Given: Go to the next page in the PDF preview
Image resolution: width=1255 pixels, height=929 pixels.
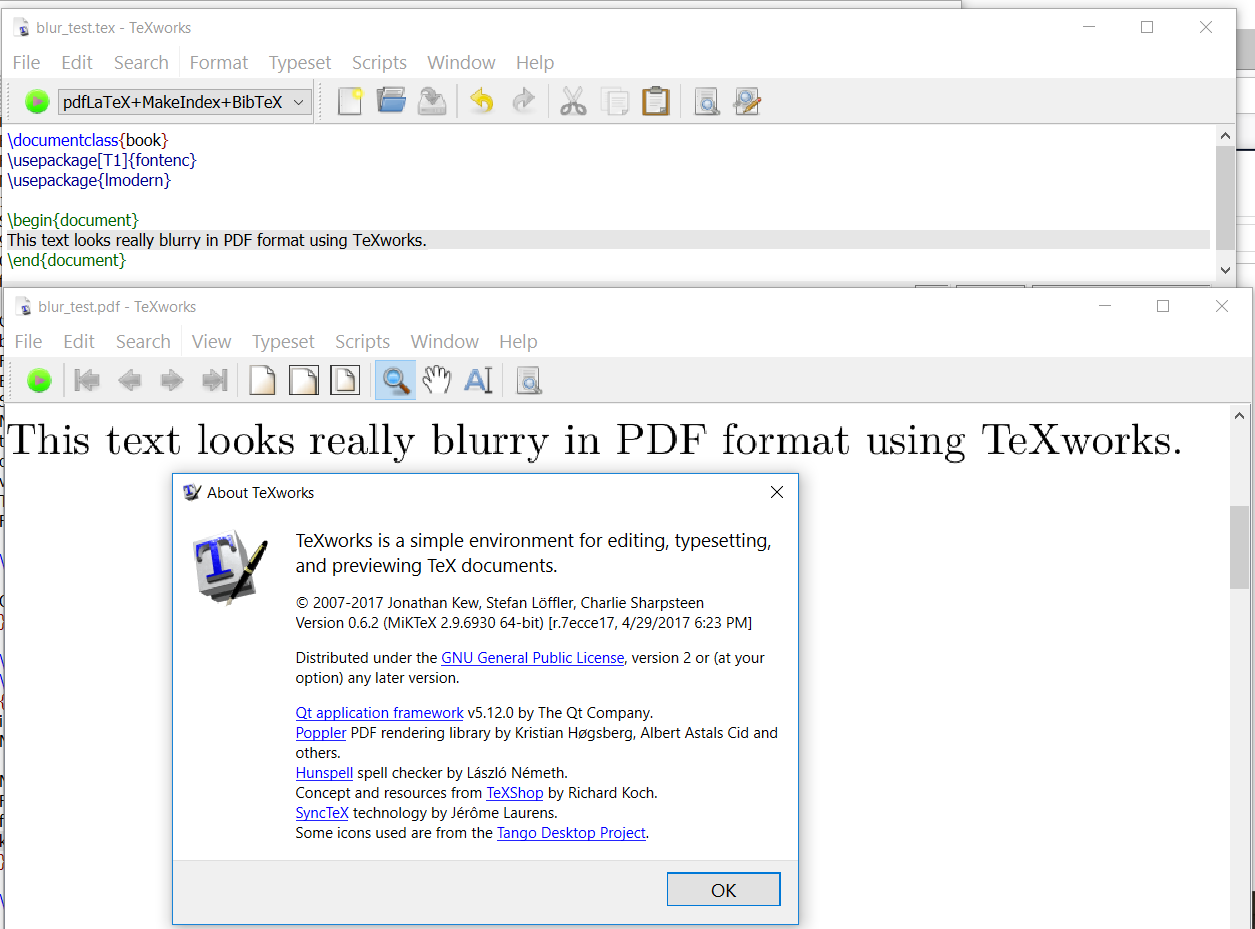Looking at the screenshot, I should (x=172, y=380).
